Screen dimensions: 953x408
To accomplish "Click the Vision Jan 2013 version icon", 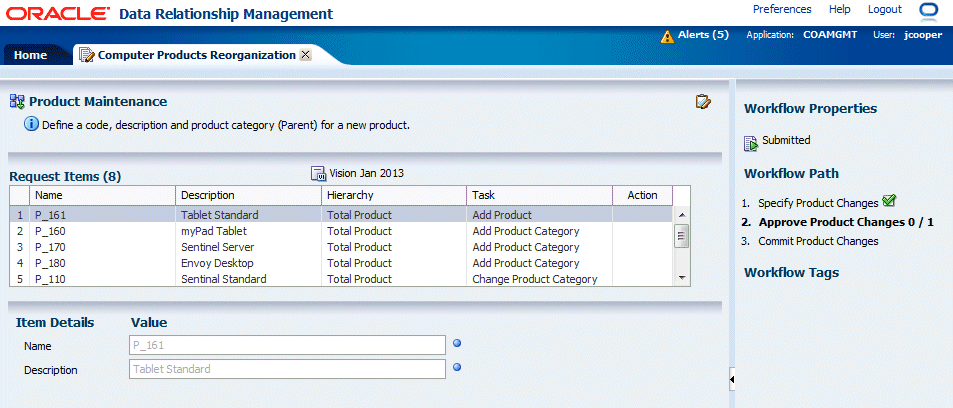I will pyautogui.click(x=319, y=173).
